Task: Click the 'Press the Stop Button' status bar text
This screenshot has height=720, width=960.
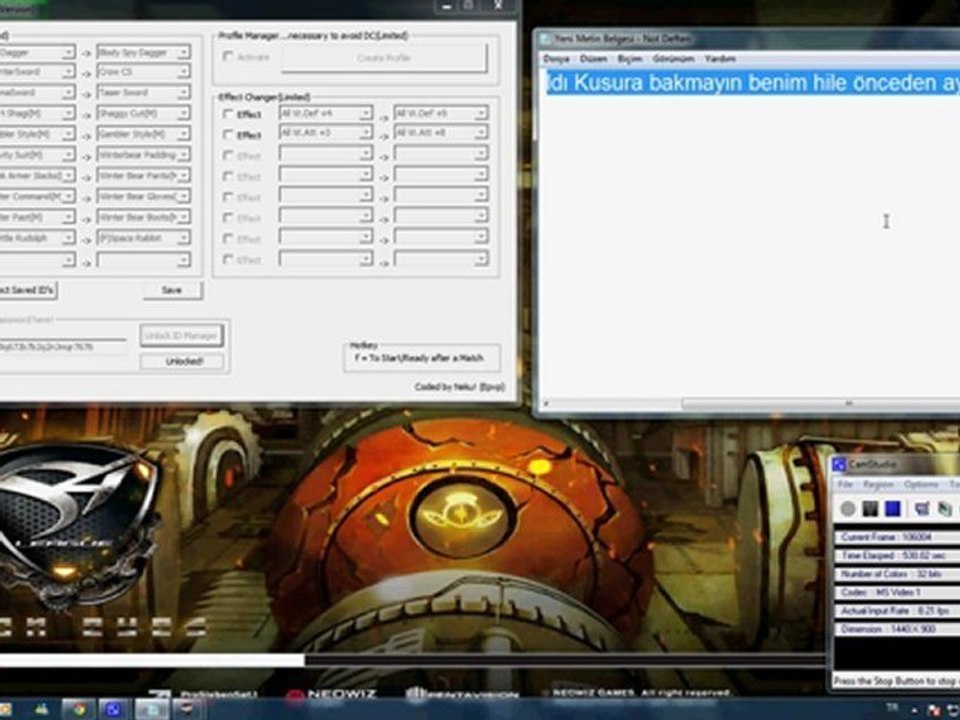Action: click(x=896, y=681)
